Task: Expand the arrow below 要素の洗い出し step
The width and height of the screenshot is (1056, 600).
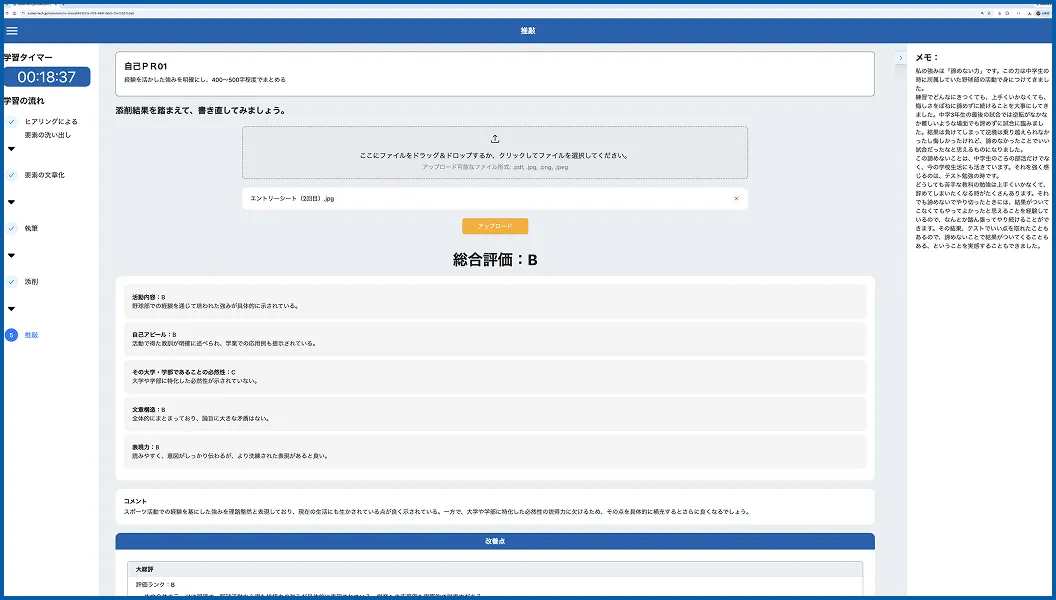Action: pos(11,149)
